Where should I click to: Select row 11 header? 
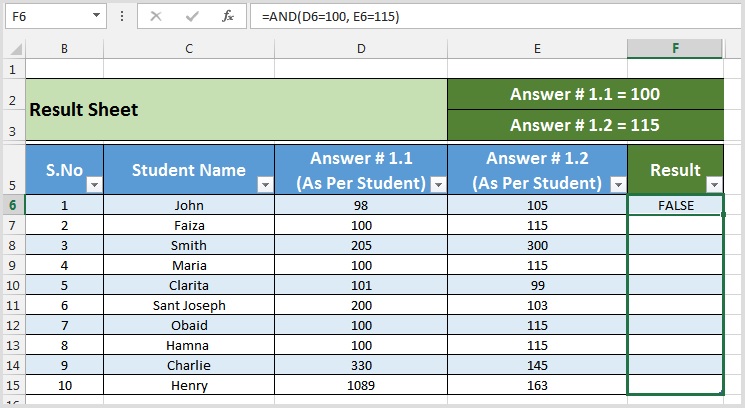pos(13,305)
